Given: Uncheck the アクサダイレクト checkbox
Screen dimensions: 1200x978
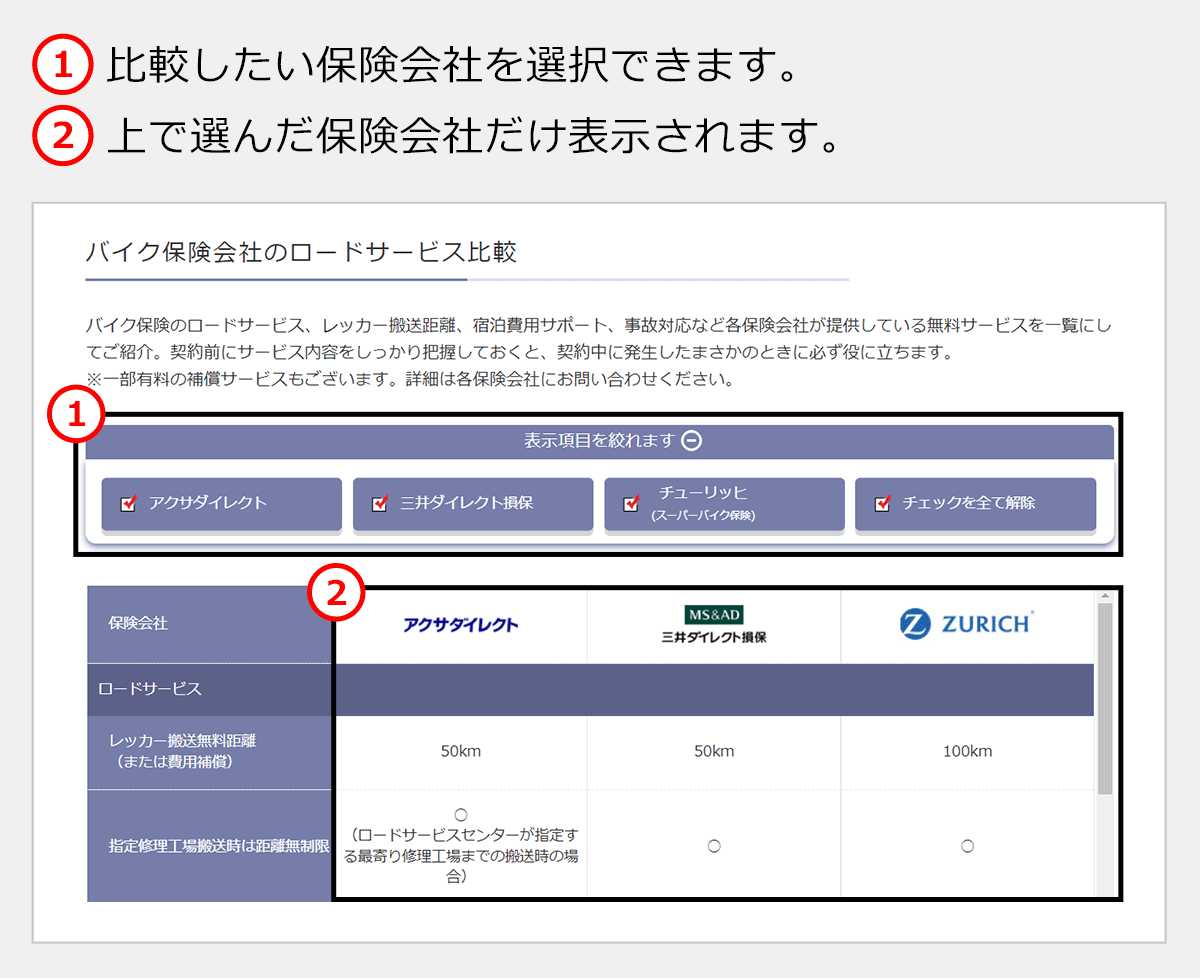Looking at the screenshot, I should [x=128, y=504].
